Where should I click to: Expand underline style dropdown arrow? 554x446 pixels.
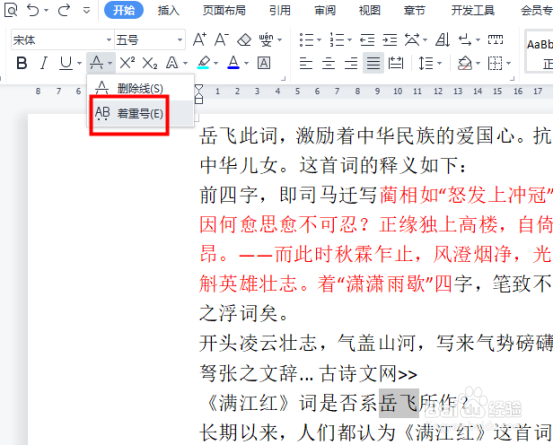tap(79, 64)
